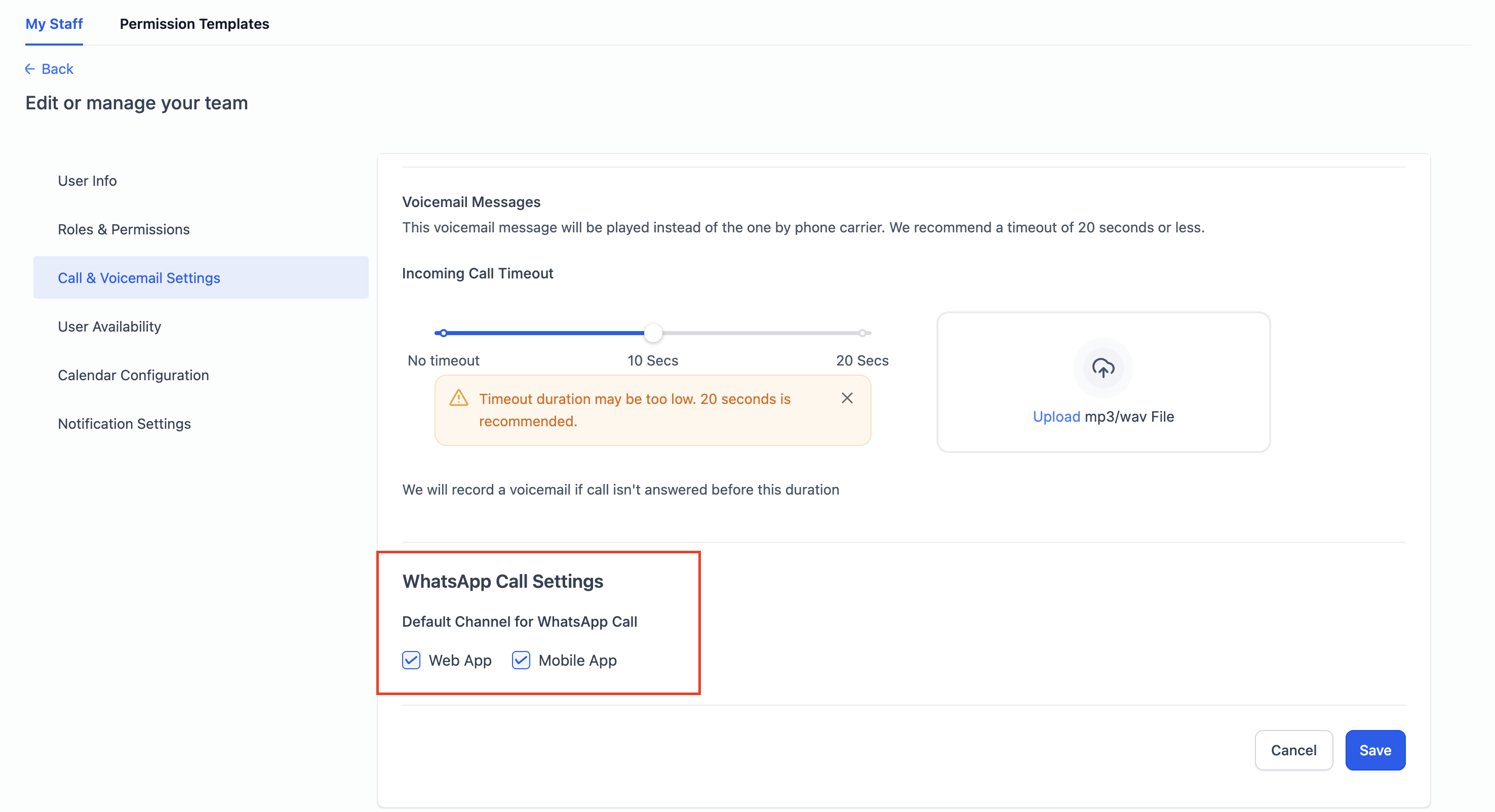Click the Cancel button
The width and height of the screenshot is (1495, 812).
pyautogui.click(x=1293, y=750)
